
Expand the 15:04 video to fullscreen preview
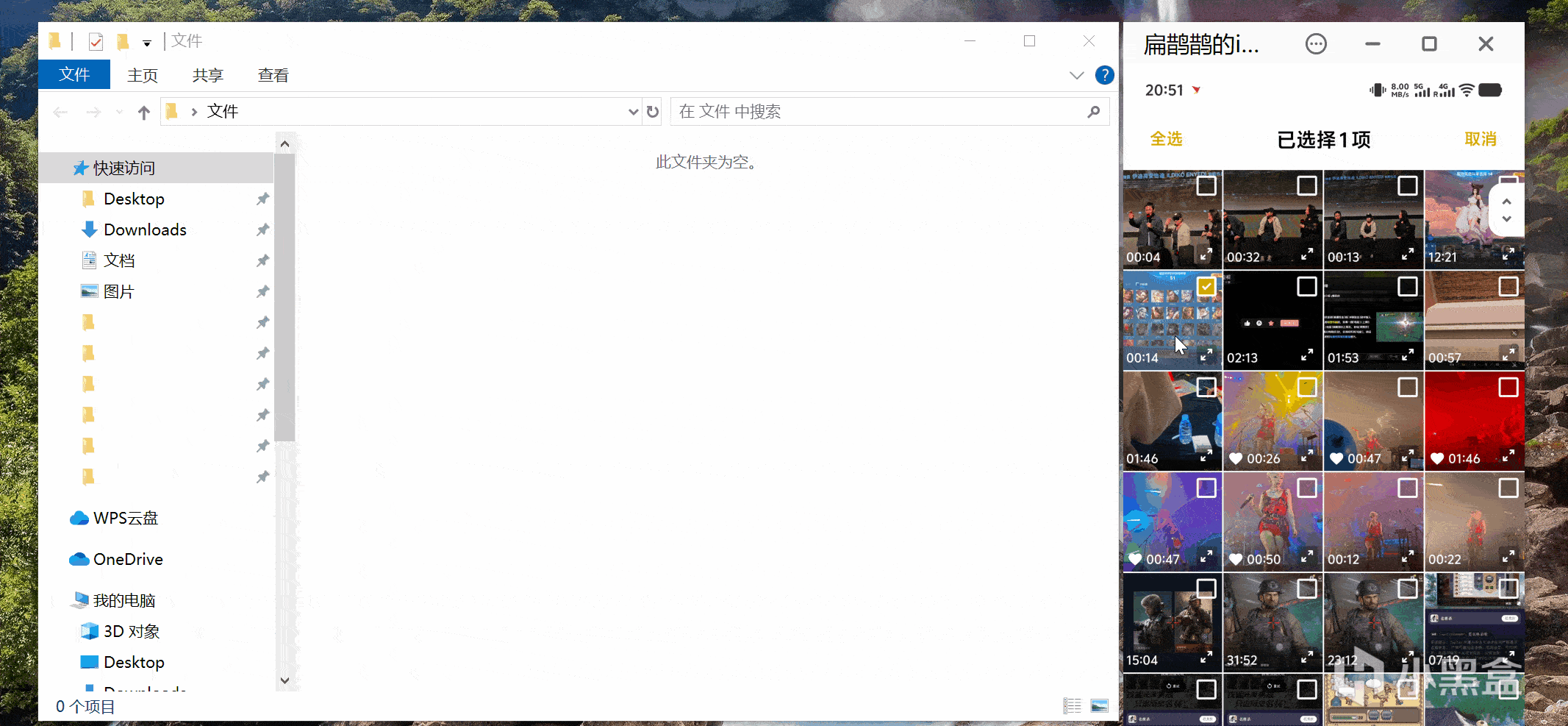[1206, 658]
